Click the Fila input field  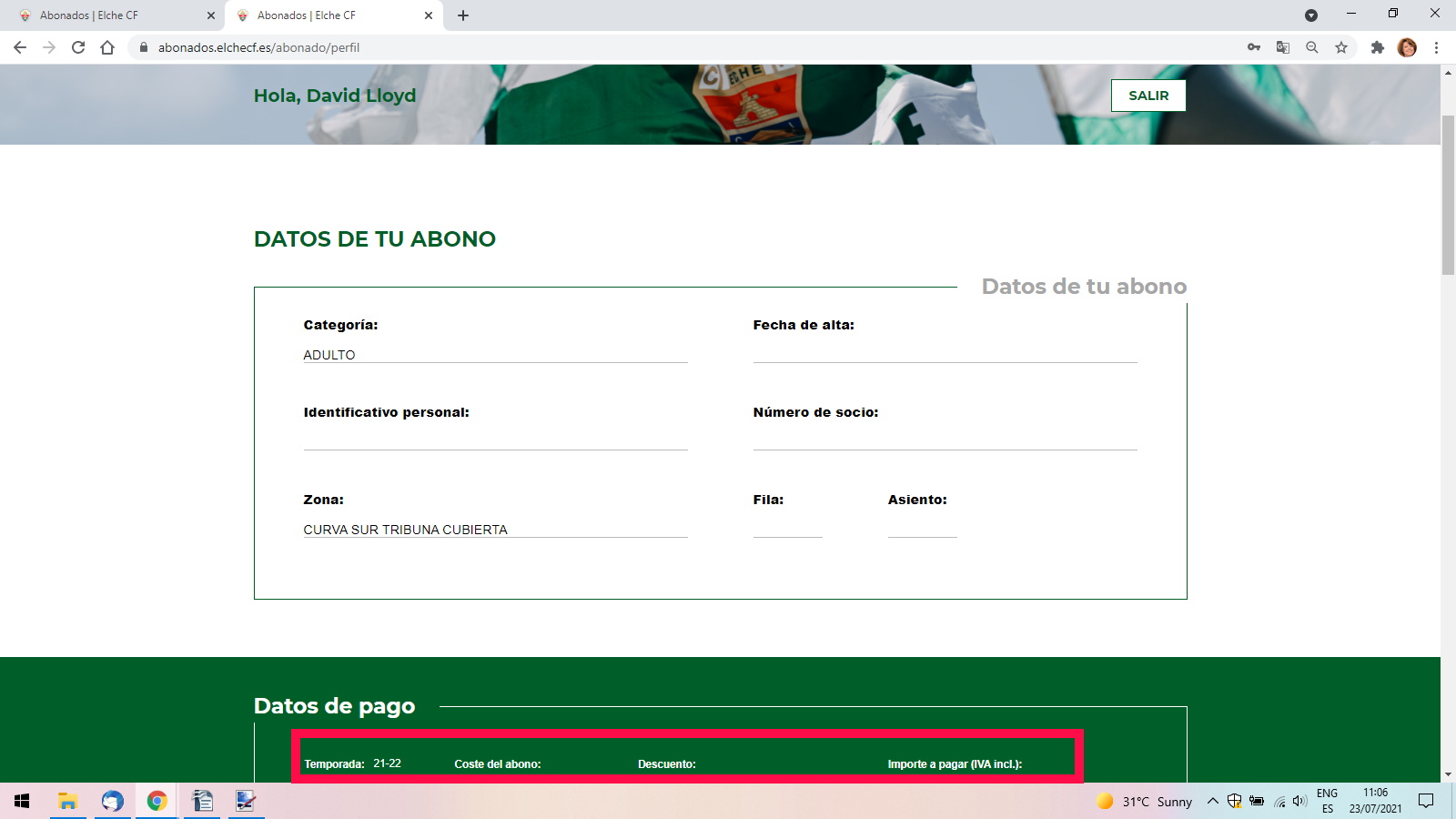pos(786,530)
